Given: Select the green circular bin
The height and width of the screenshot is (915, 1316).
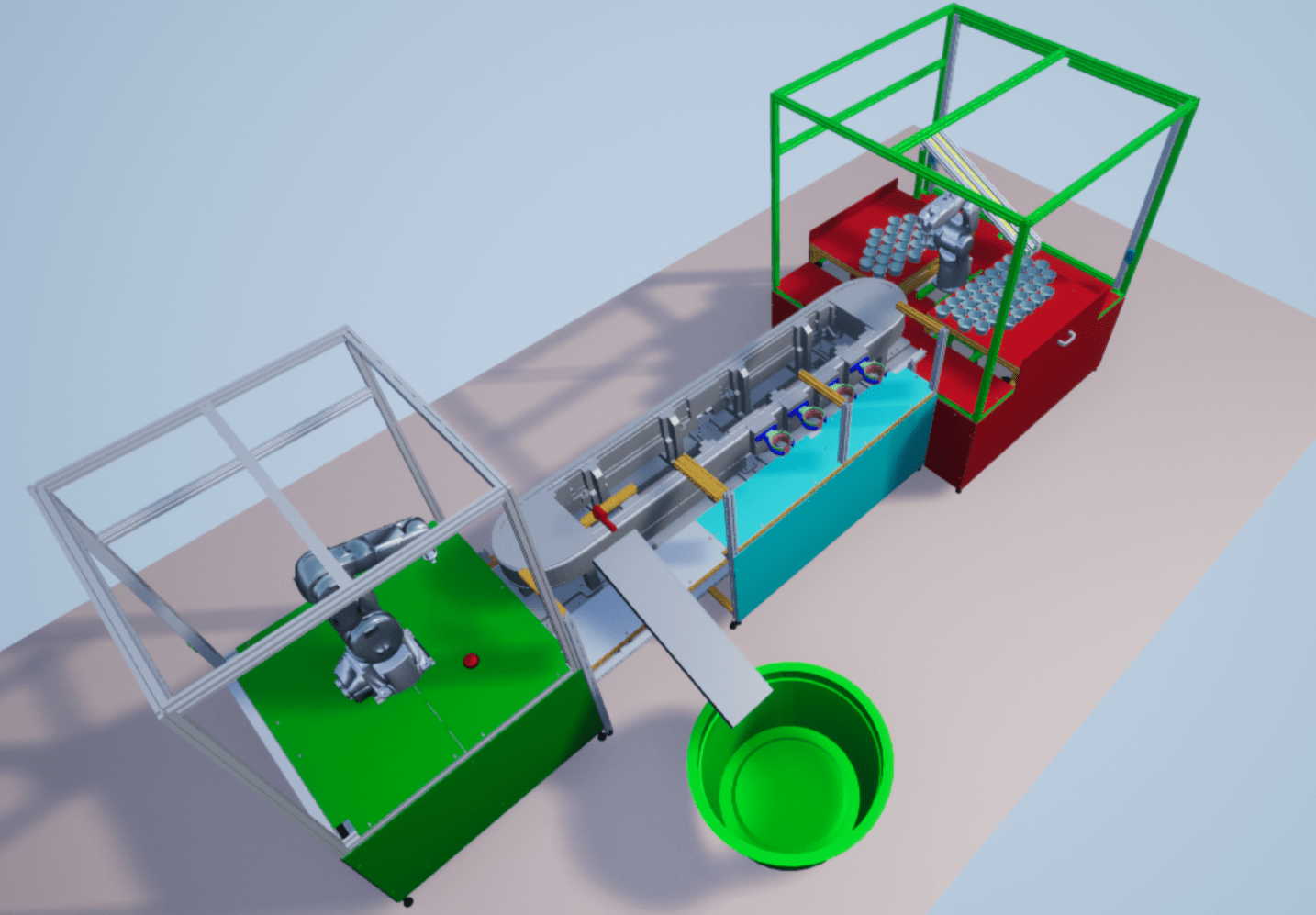Looking at the screenshot, I should point(790,764).
